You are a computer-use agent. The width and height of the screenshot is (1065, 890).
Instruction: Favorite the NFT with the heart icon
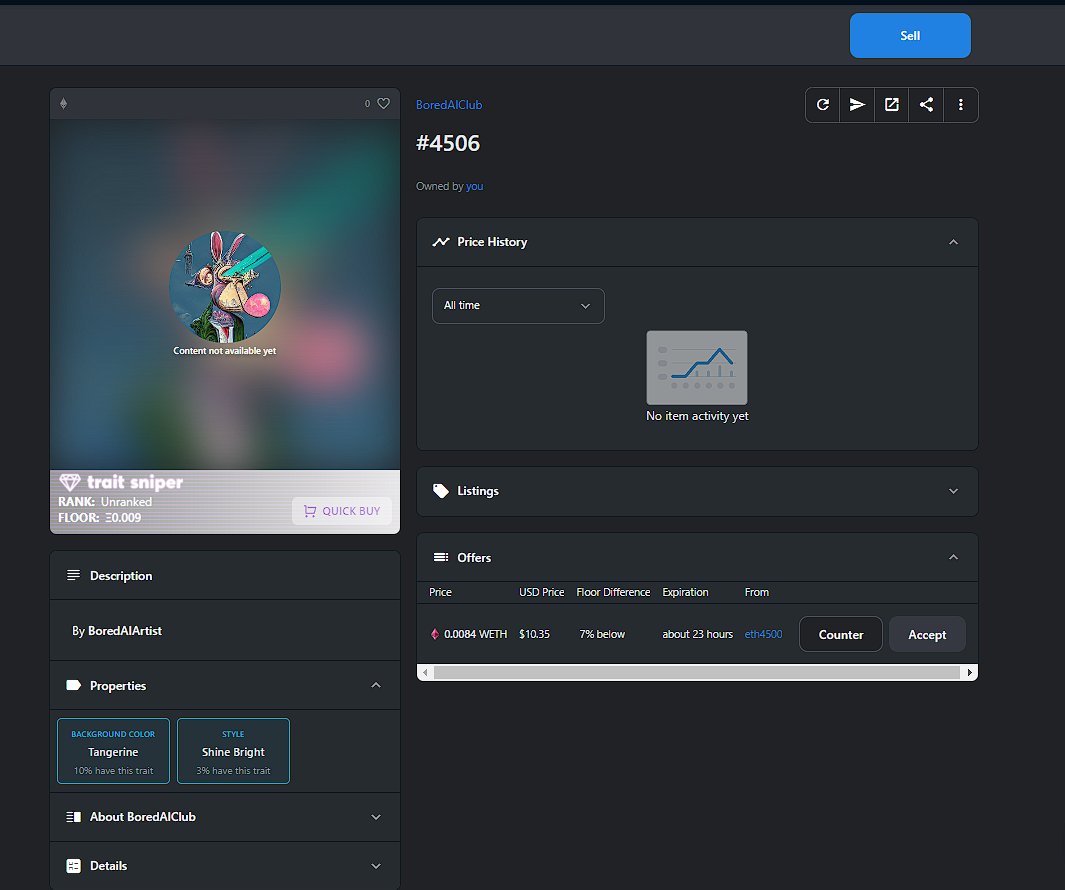coord(384,103)
